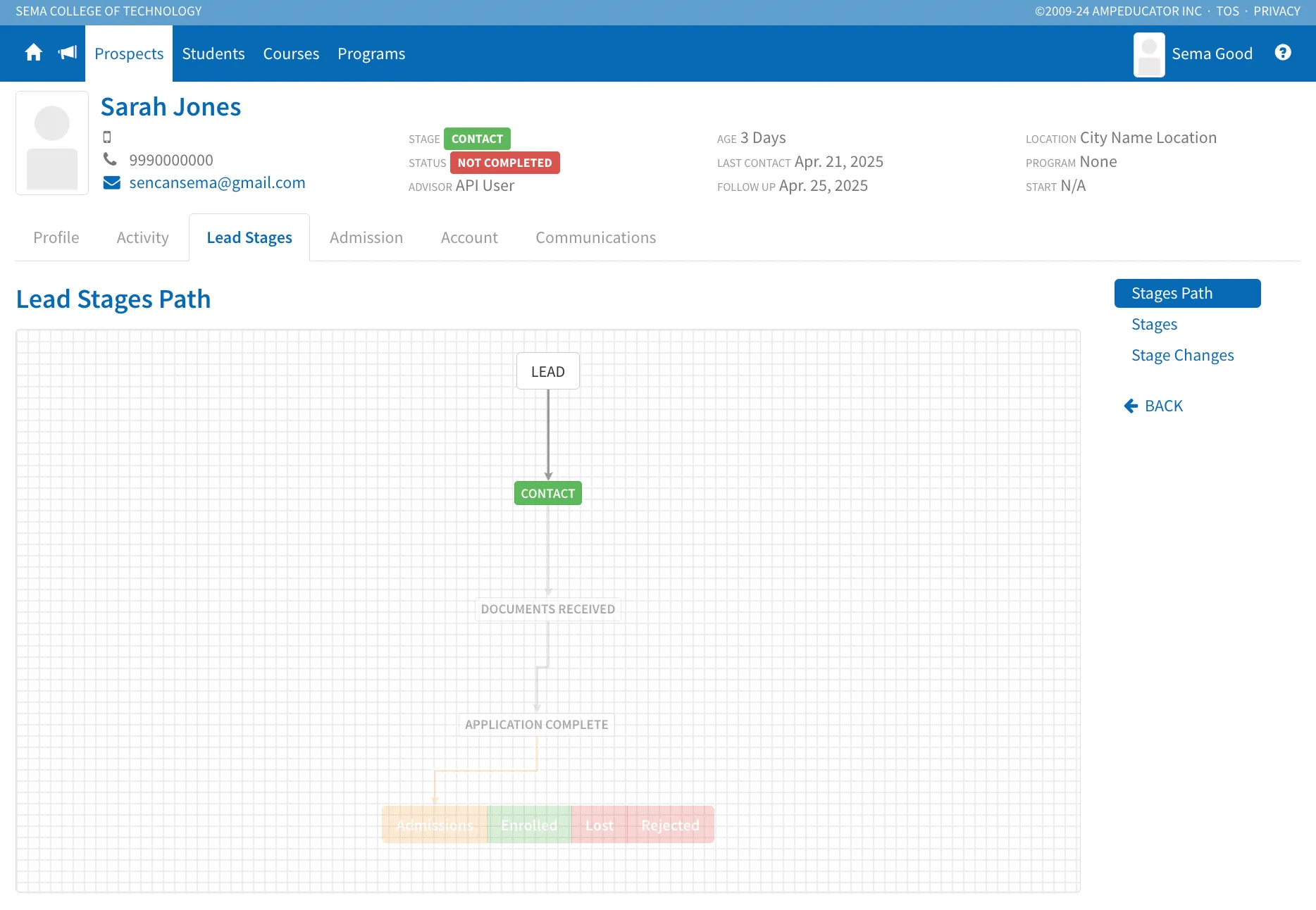Screen dimensions: 1316x910
Task: Click the envelope email icon
Action: point(111,183)
